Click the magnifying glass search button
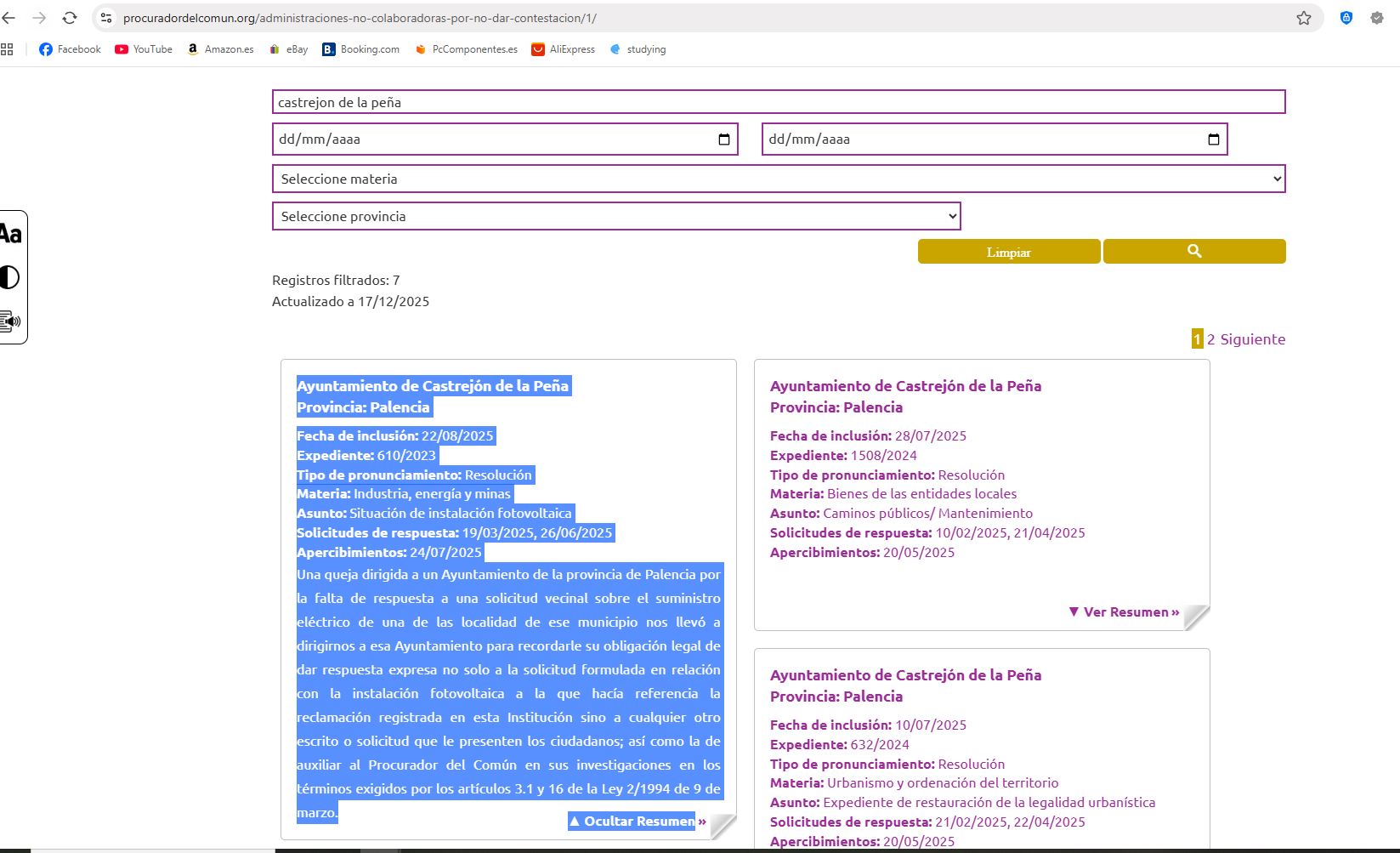This screenshot has width=1400, height=853. [1193, 252]
